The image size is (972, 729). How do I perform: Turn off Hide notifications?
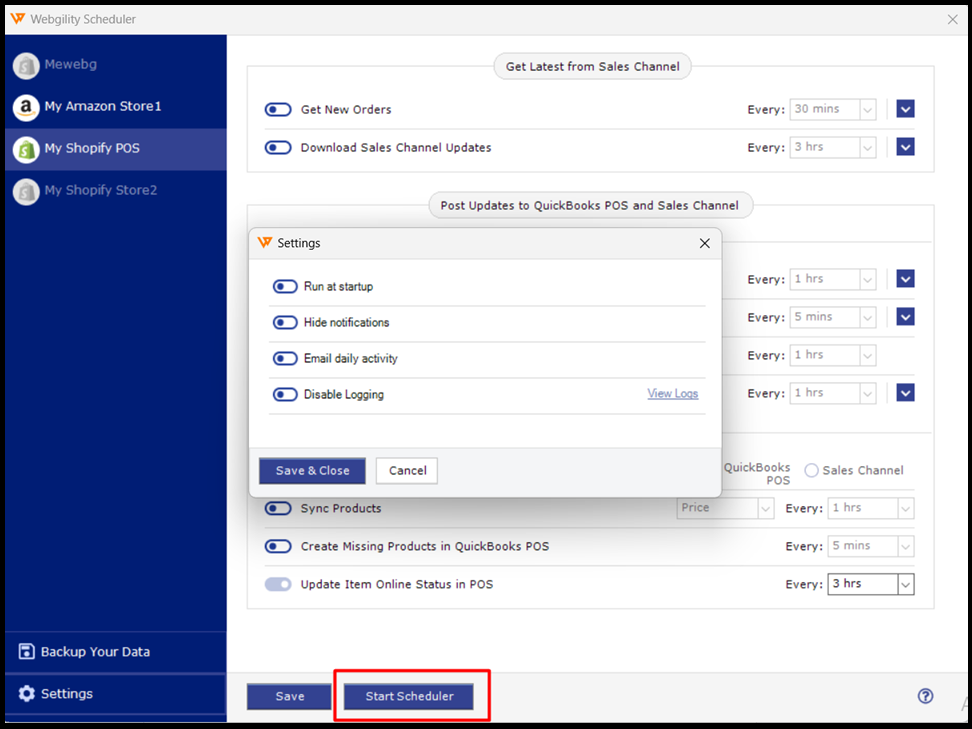coord(285,322)
